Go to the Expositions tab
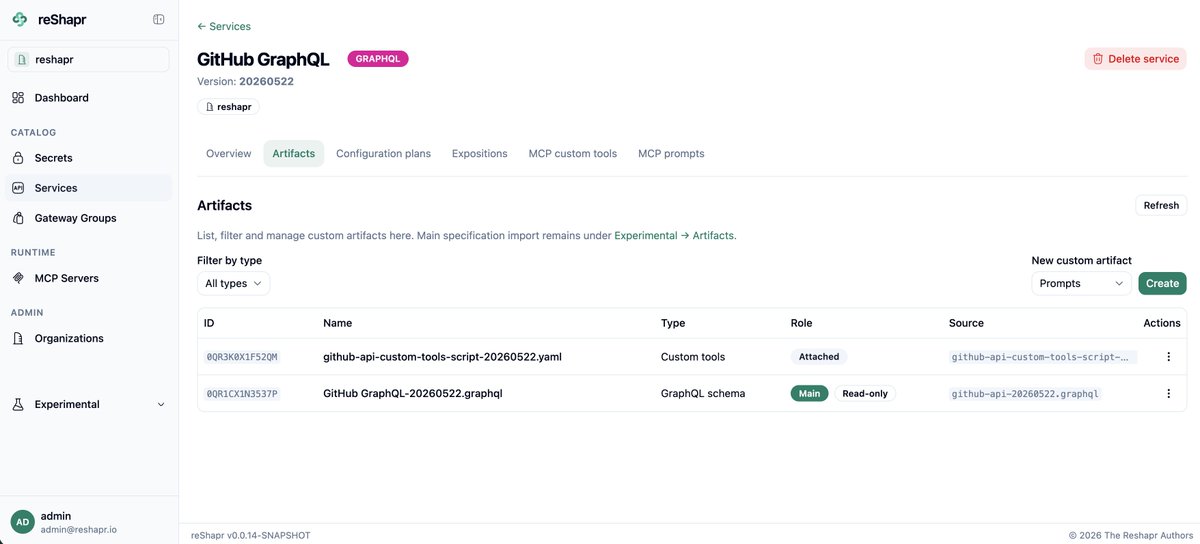The image size is (1200, 544). tap(479, 154)
